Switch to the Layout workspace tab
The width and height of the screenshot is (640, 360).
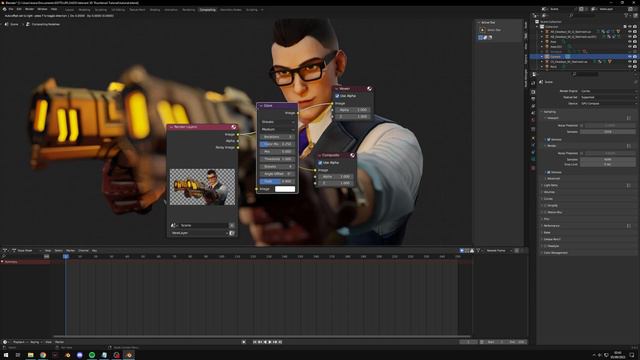pyautogui.click(x=69, y=9)
